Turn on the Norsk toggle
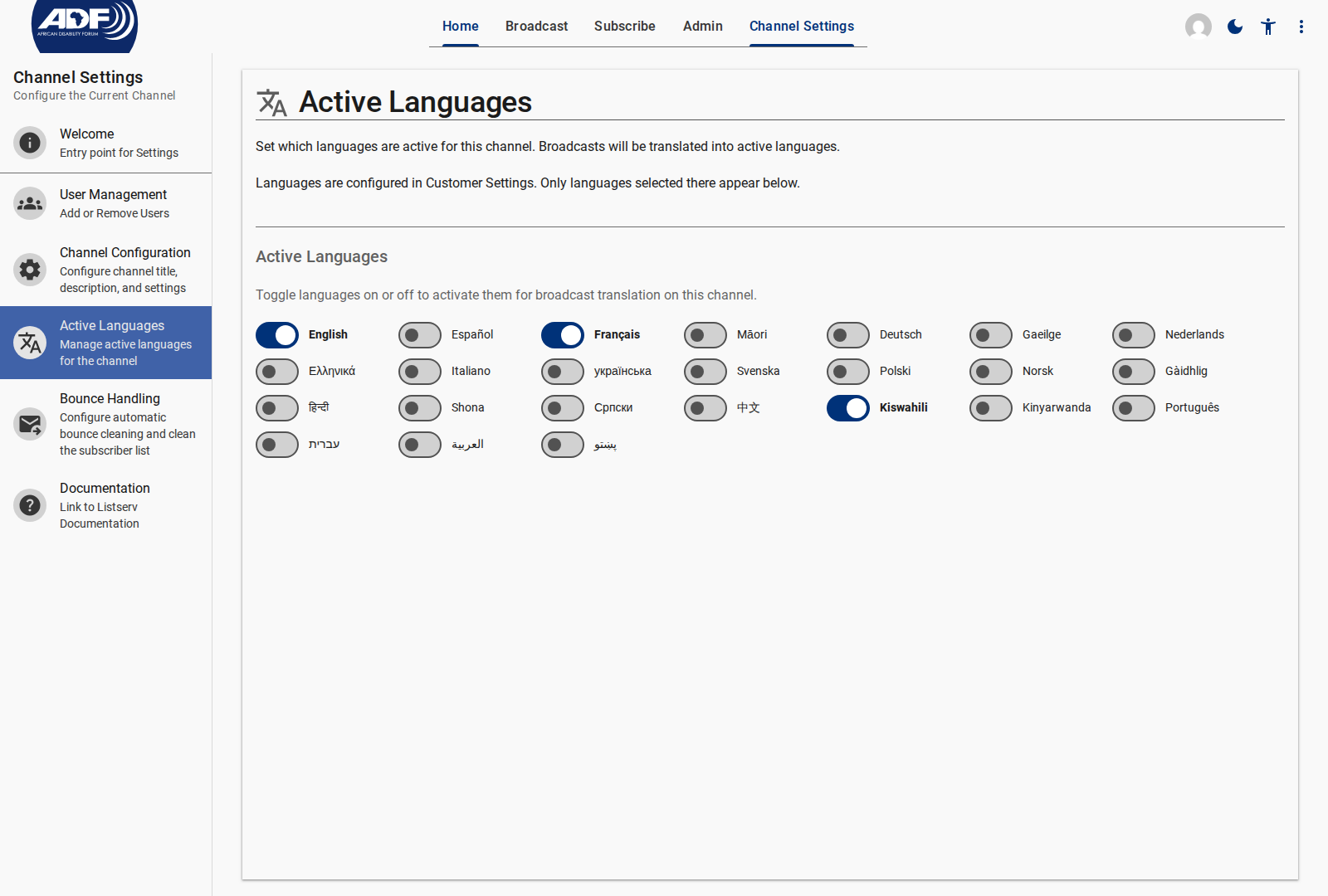 (x=991, y=372)
